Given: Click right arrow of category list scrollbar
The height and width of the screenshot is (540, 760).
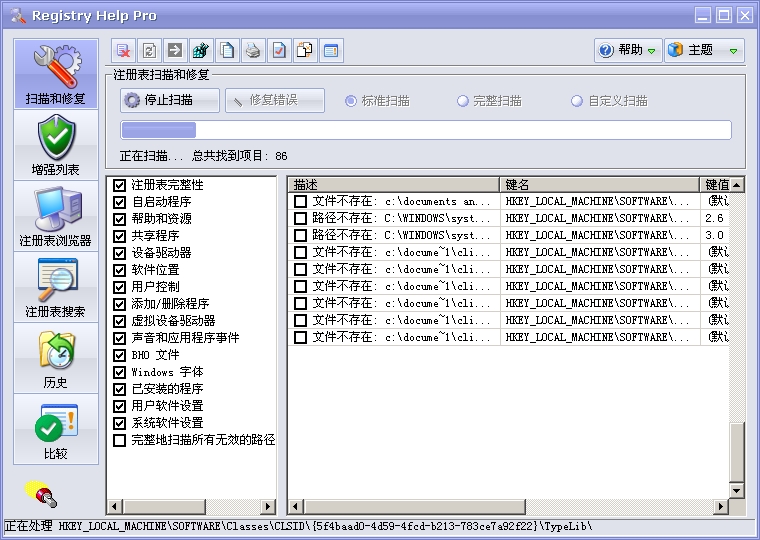Looking at the screenshot, I should [268, 507].
